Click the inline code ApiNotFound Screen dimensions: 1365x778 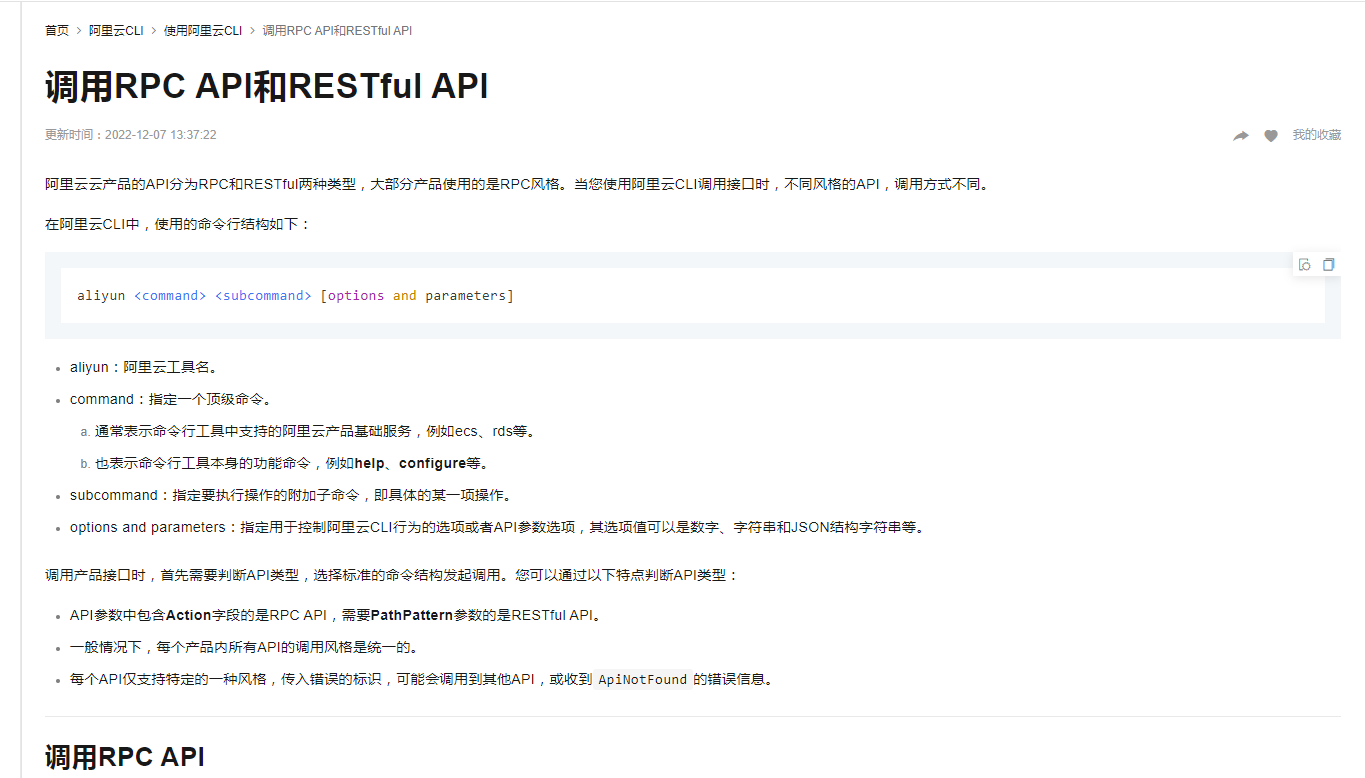click(642, 680)
